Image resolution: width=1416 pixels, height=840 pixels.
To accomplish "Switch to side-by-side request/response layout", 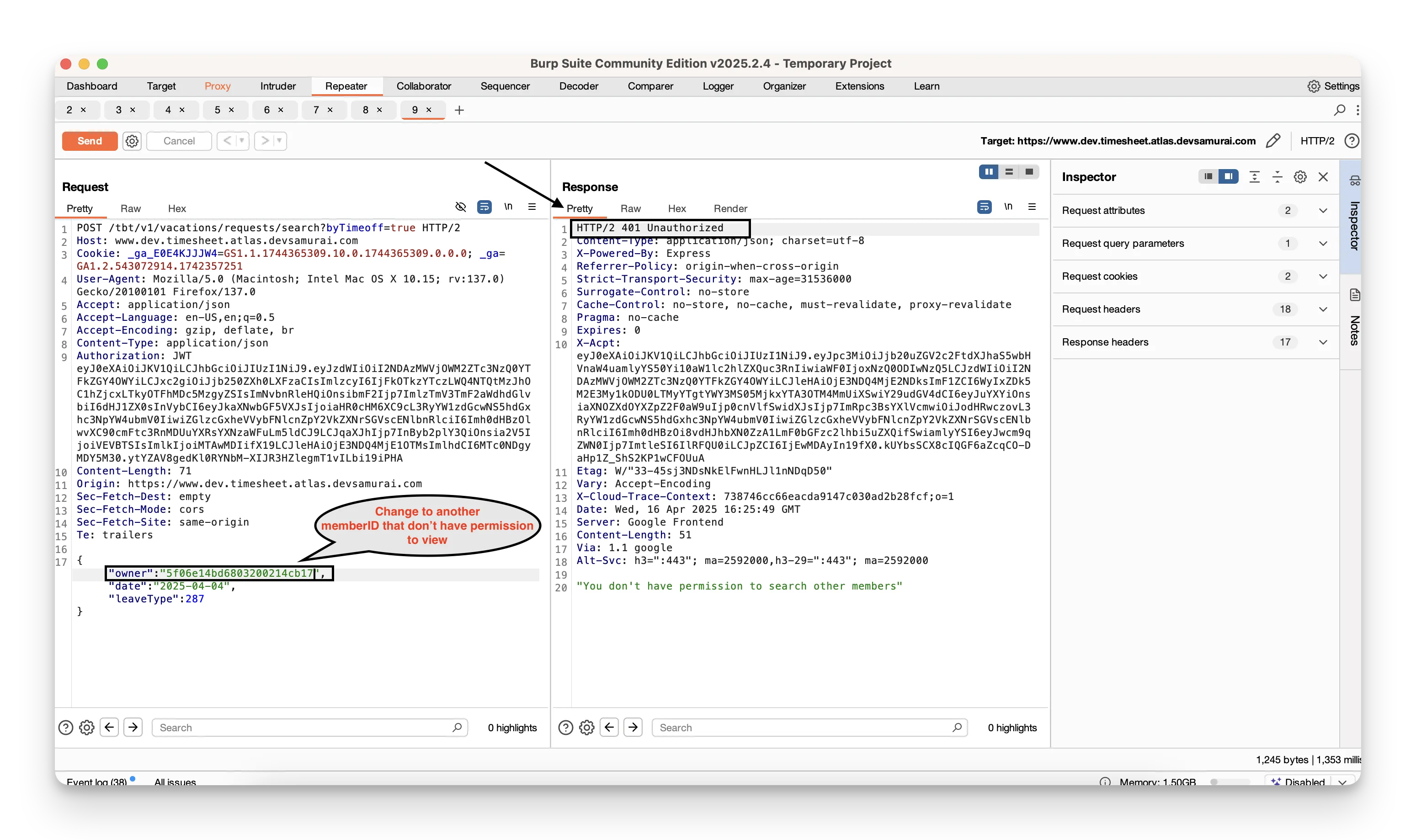I will (988, 172).
